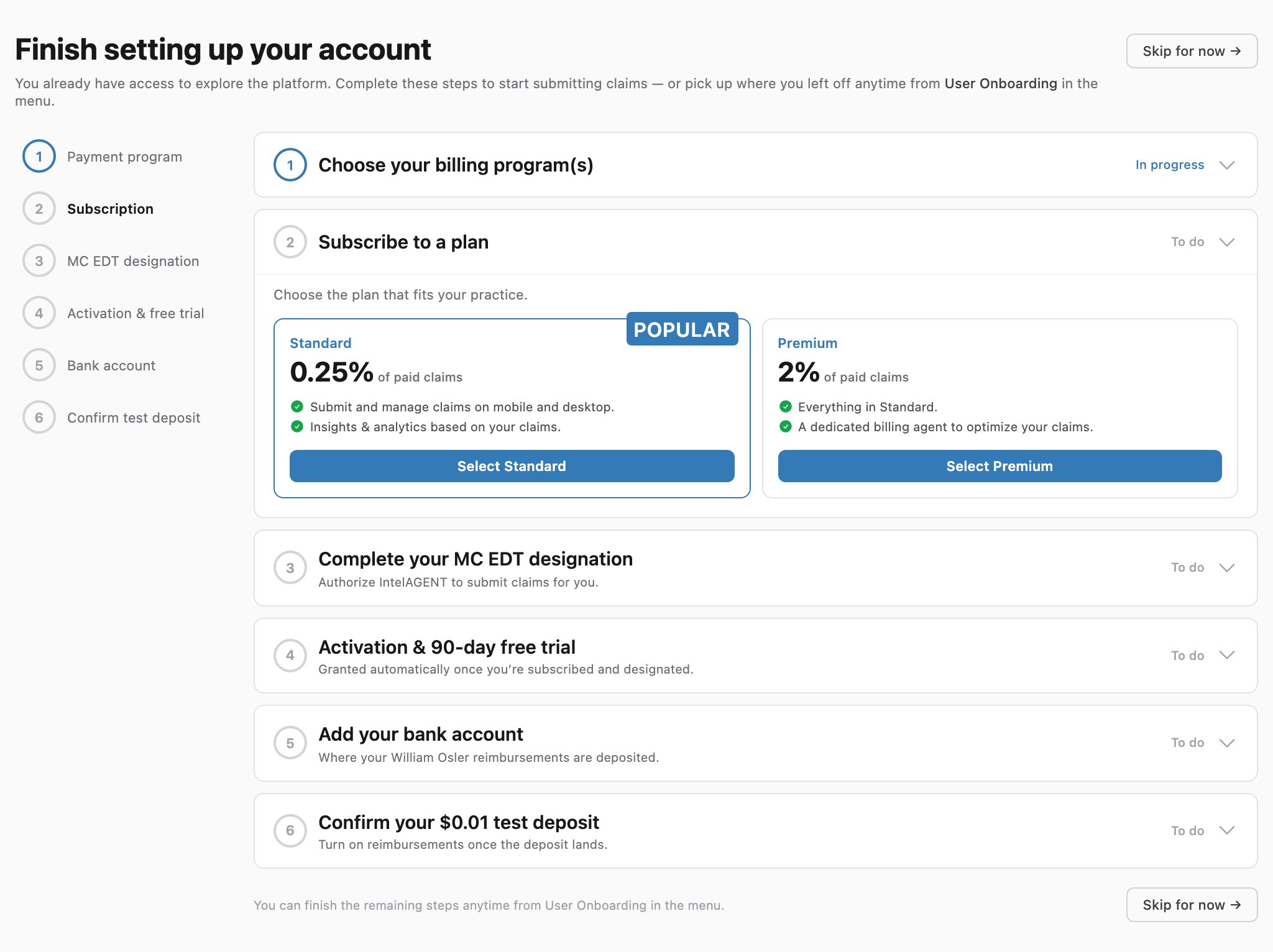Click step 4 circle beside Activation & free trial
Screen dimensions: 1273x952
(x=39, y=313)
